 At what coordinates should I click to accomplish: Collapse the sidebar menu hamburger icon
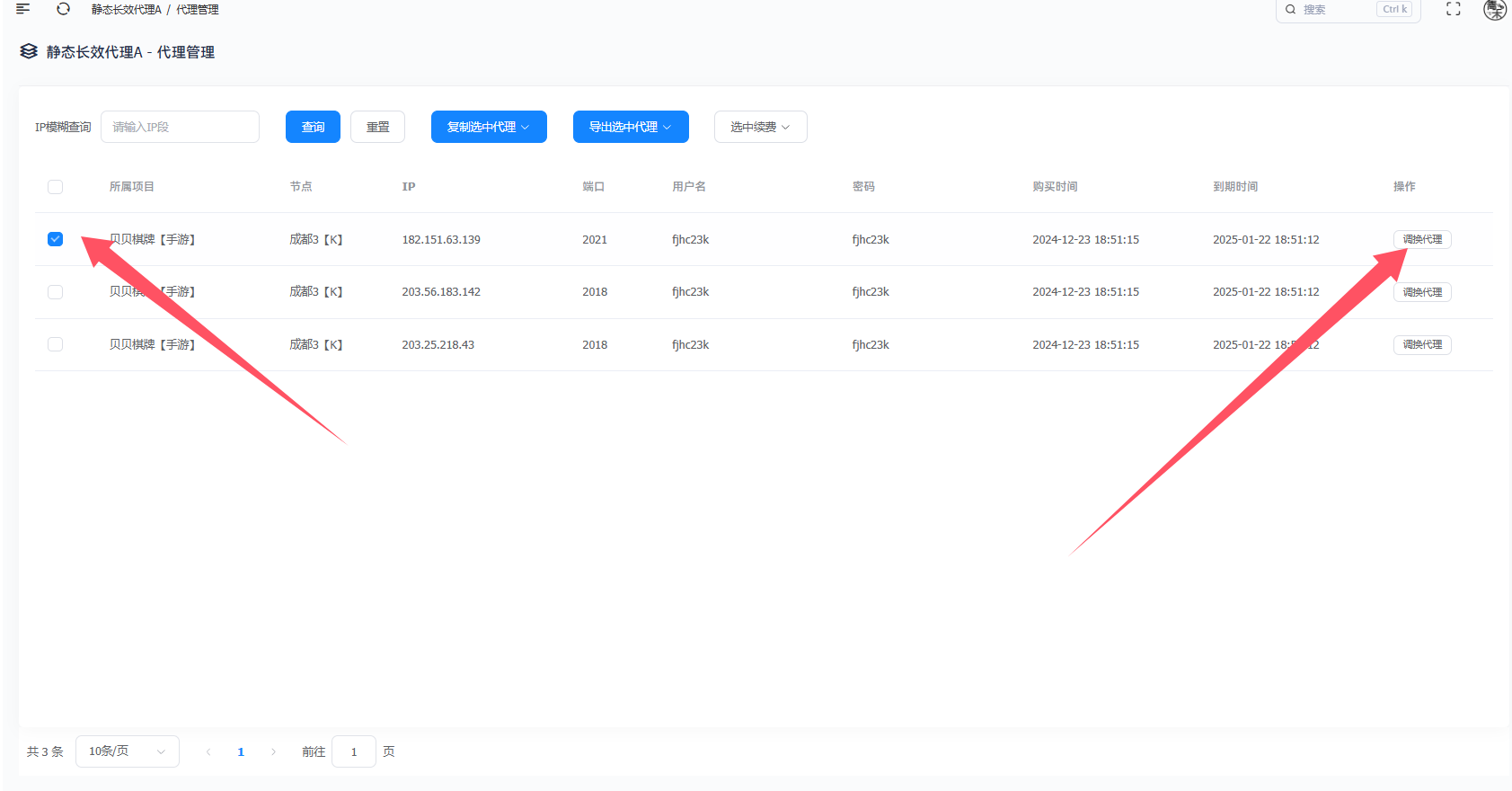coord(23,9)
